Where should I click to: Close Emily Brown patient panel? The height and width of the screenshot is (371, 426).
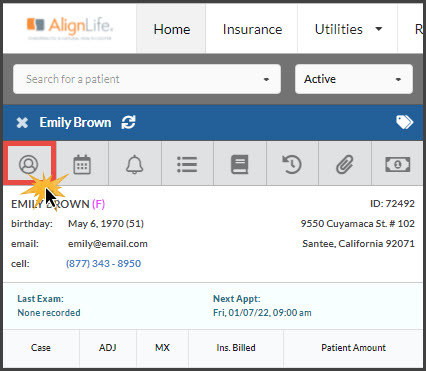coord(22,123)
